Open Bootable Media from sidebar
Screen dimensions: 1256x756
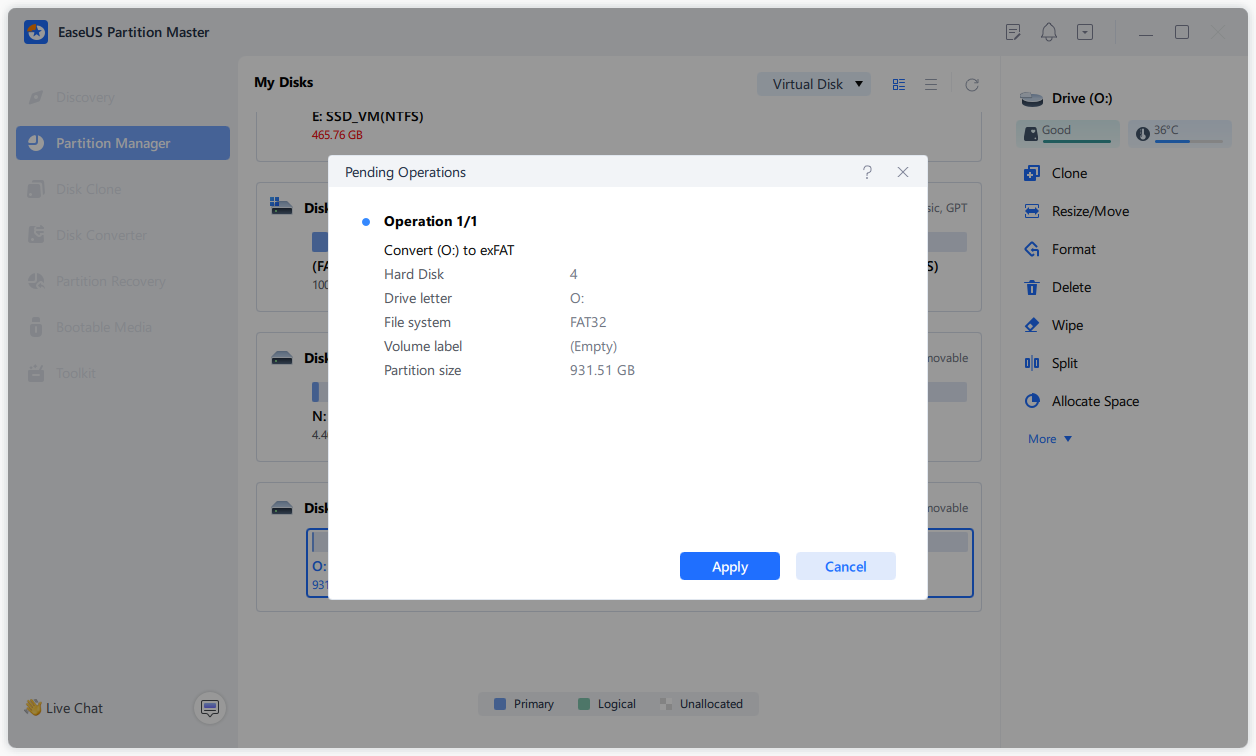click(123, 327)
